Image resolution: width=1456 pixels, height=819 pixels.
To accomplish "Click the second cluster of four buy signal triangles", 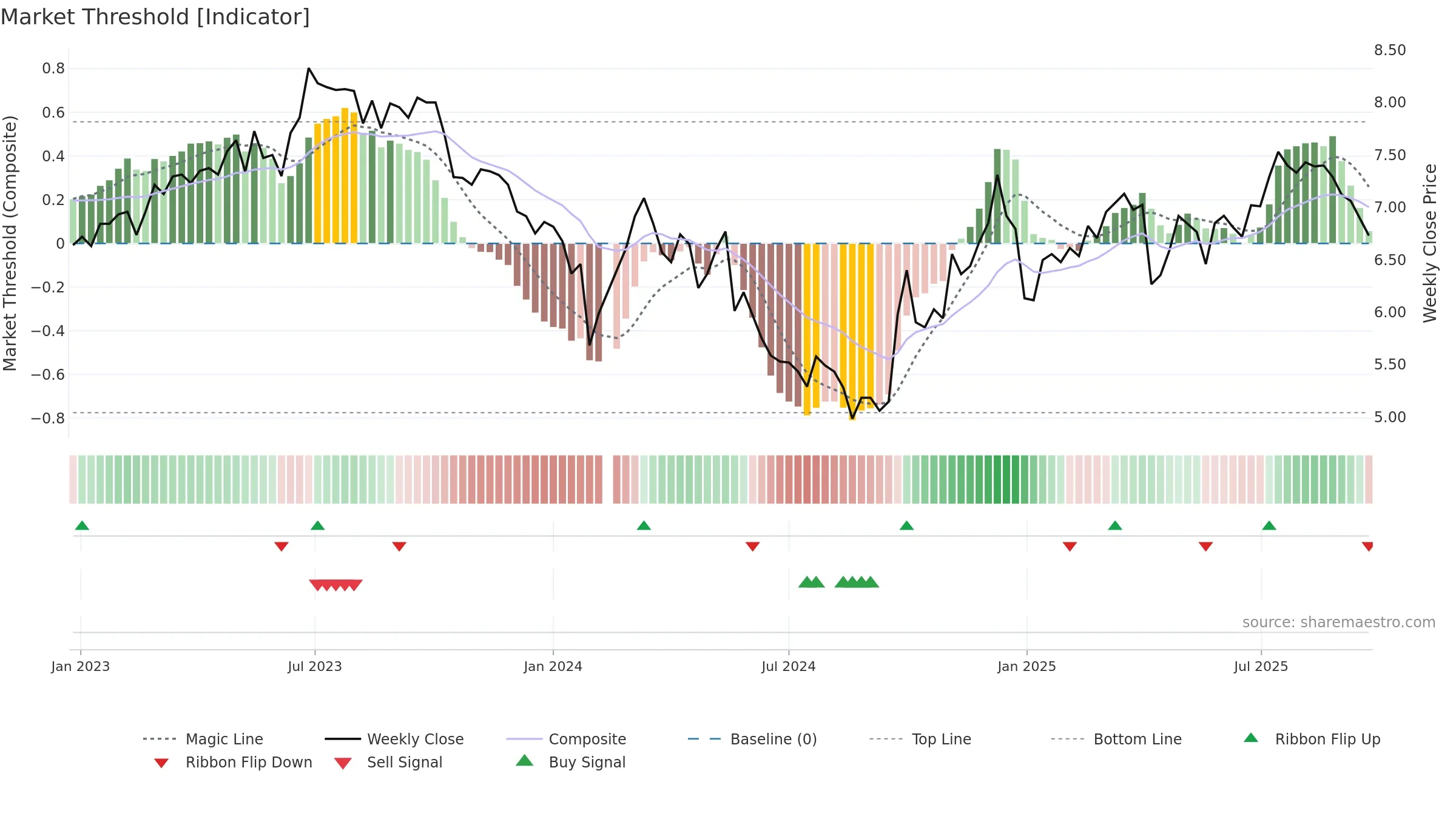I will (857, 582).
